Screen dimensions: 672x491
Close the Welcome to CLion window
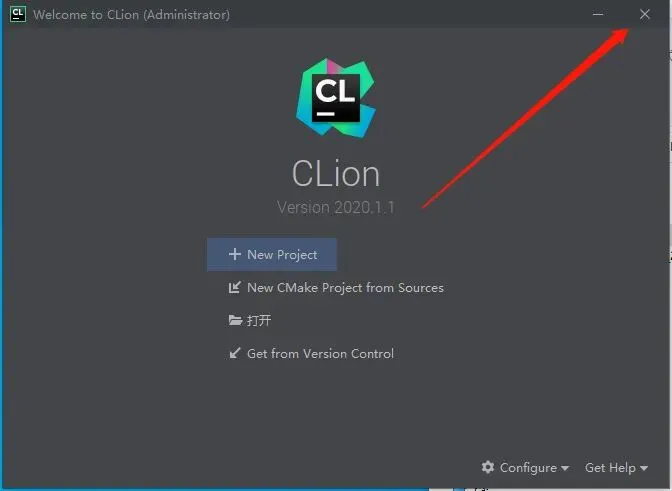(645, 14)
